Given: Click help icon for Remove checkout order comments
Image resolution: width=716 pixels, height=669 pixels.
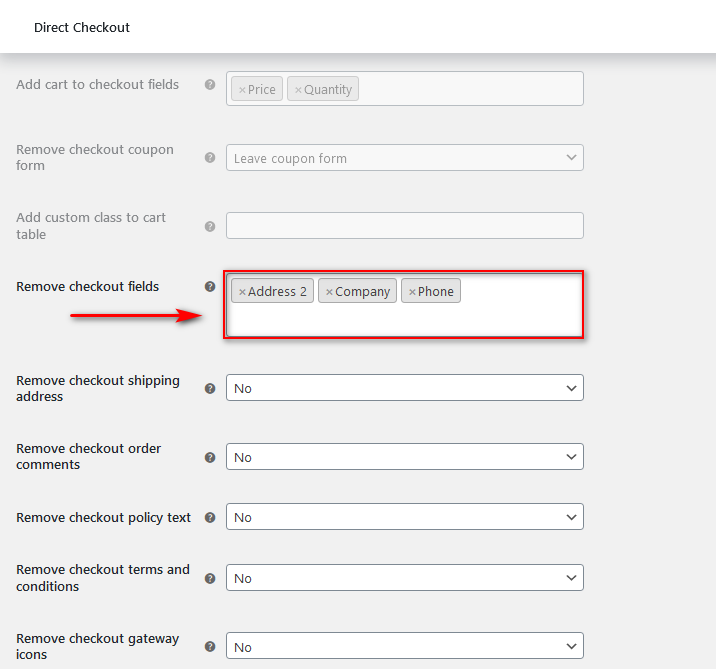Looking at the screenshot, I should pyautogui.click(x=210, y=457).
